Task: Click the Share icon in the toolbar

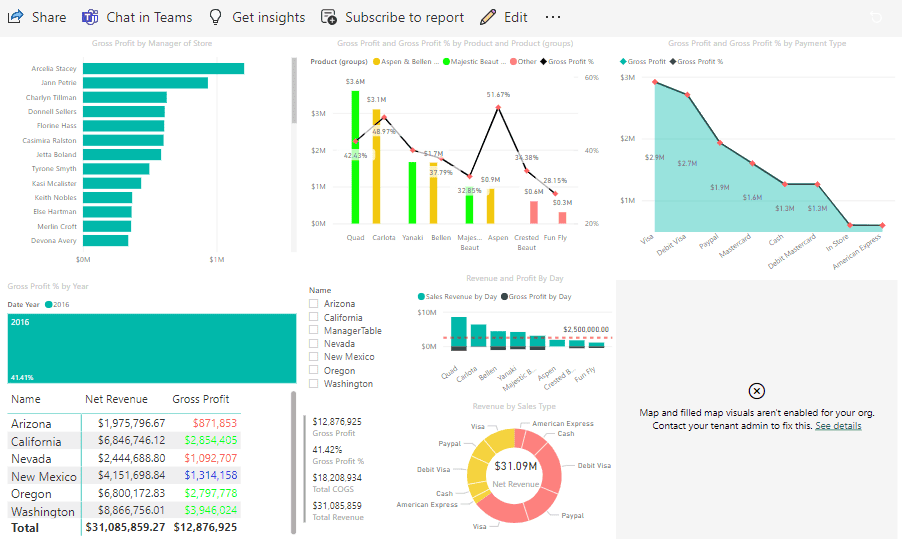Action: (x=16, y=17)
